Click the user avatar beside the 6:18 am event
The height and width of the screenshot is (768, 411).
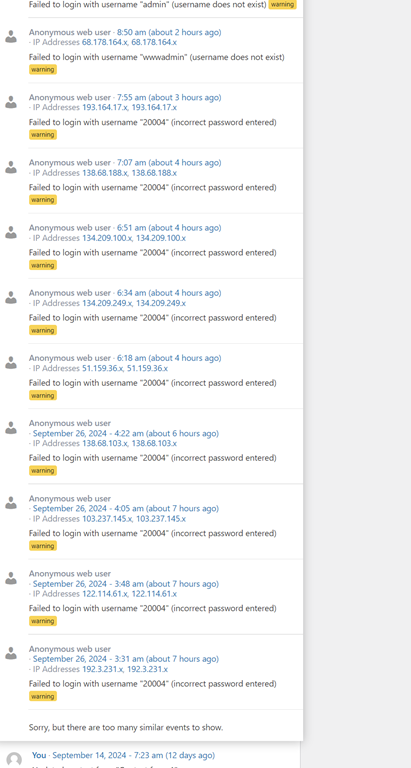pyautogui.click(x=11, y=362)
